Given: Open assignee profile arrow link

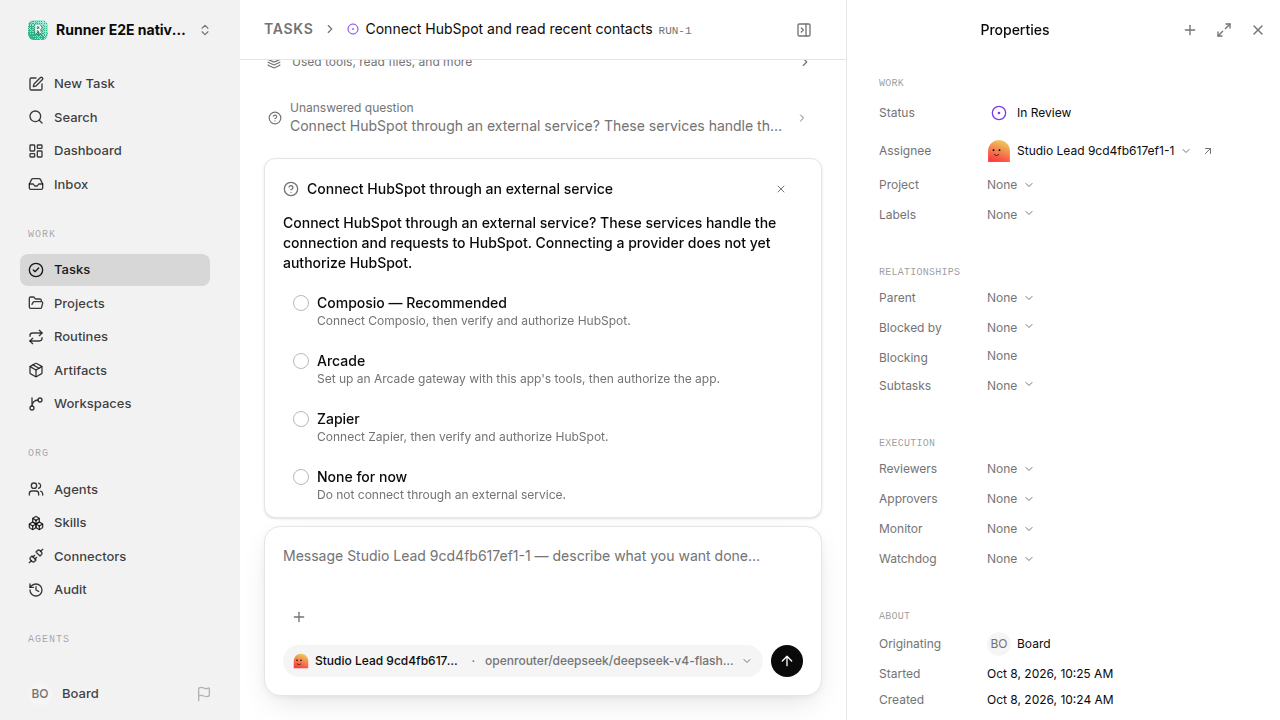Looking at the screenshot, I should click(x=1208, y=151).
